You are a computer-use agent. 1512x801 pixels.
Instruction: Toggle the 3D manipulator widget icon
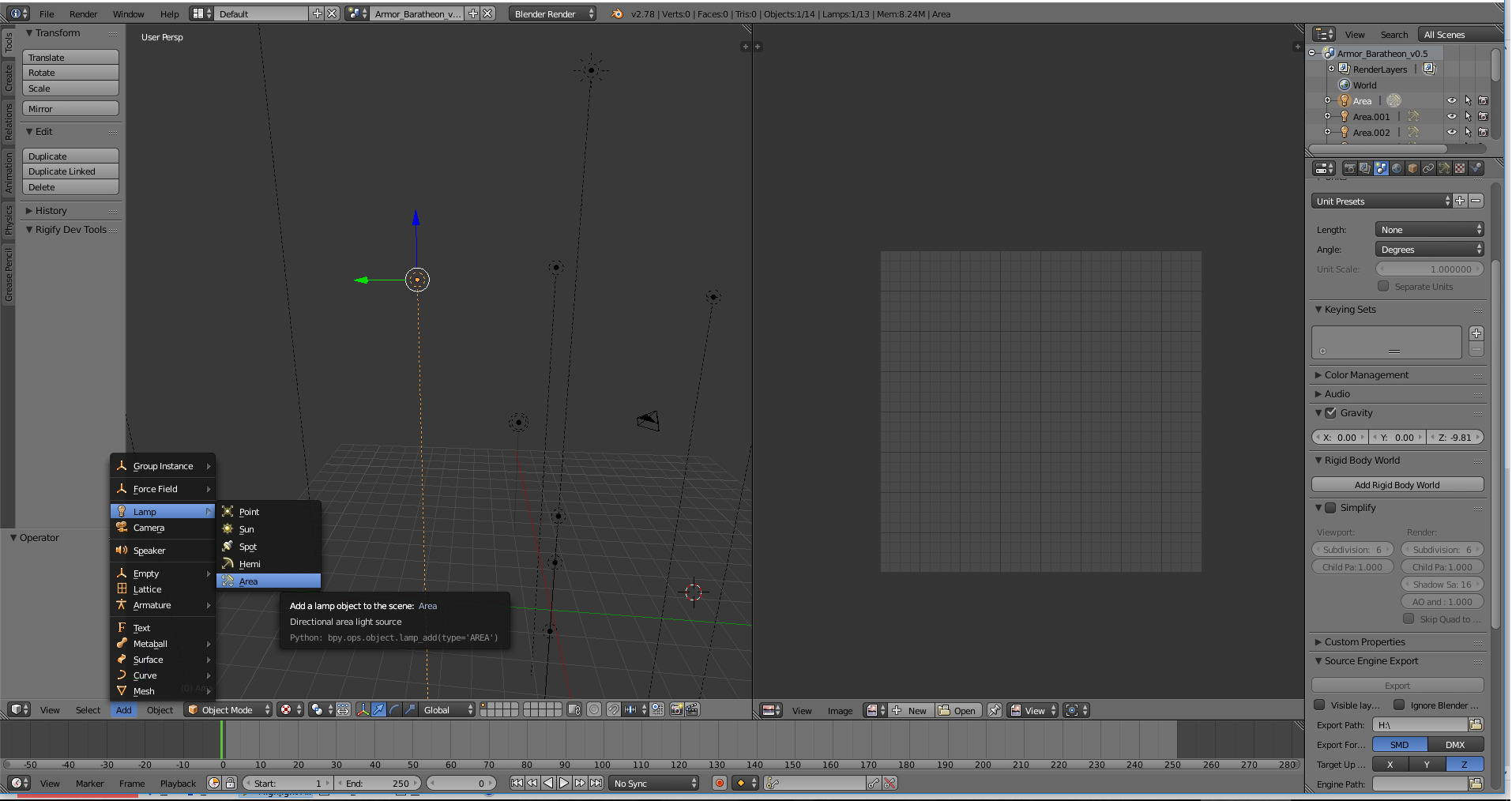click(x=363, y=709)
